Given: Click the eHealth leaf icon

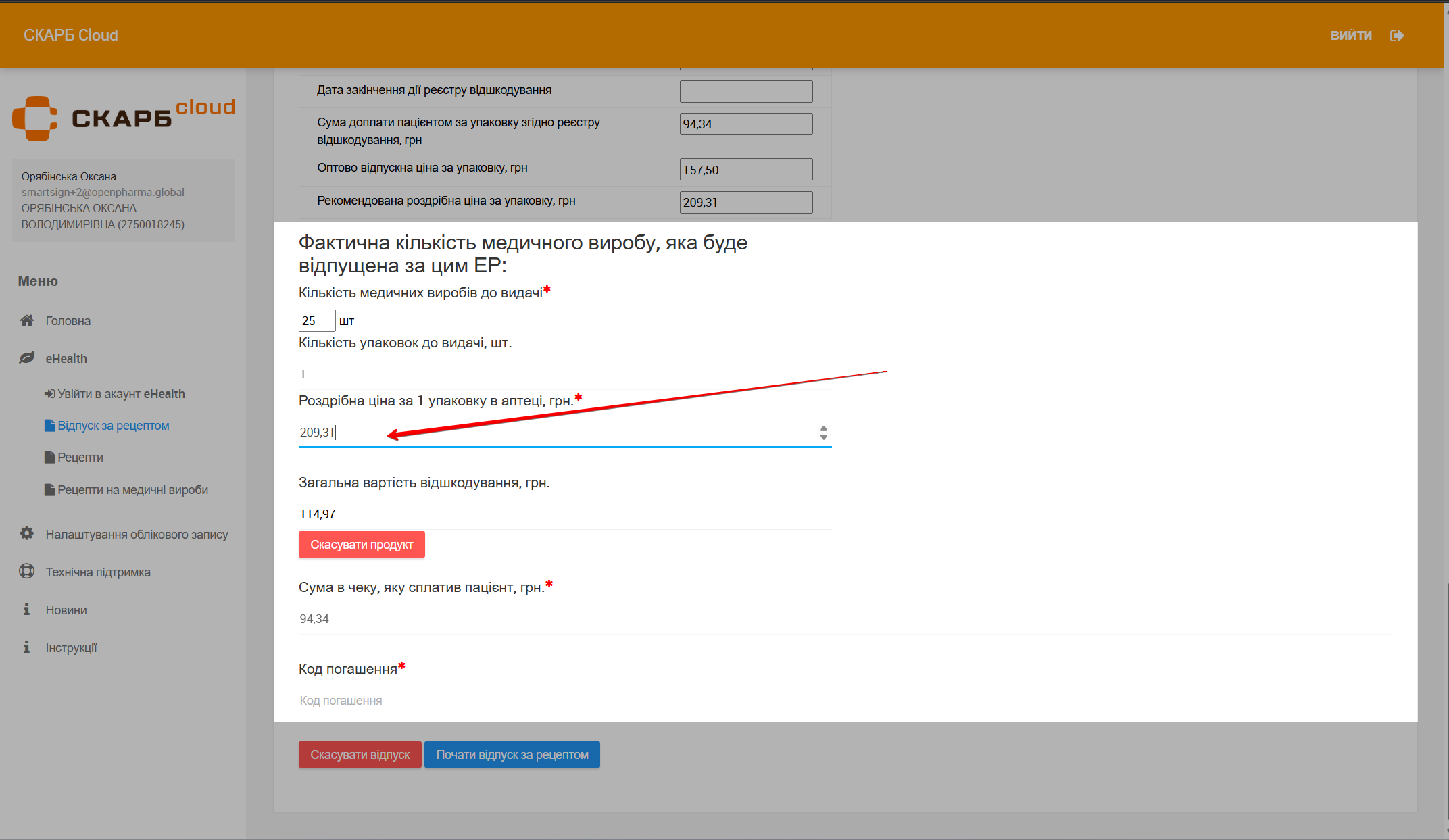Looking at the screenshot, I should pyautogui.click(x=26, y=358).
